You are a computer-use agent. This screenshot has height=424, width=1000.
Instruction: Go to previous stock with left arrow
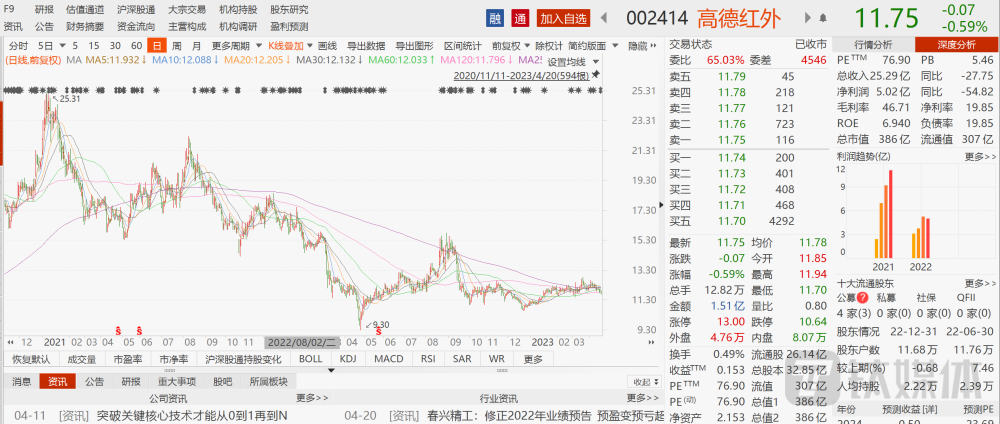[603, 18]
